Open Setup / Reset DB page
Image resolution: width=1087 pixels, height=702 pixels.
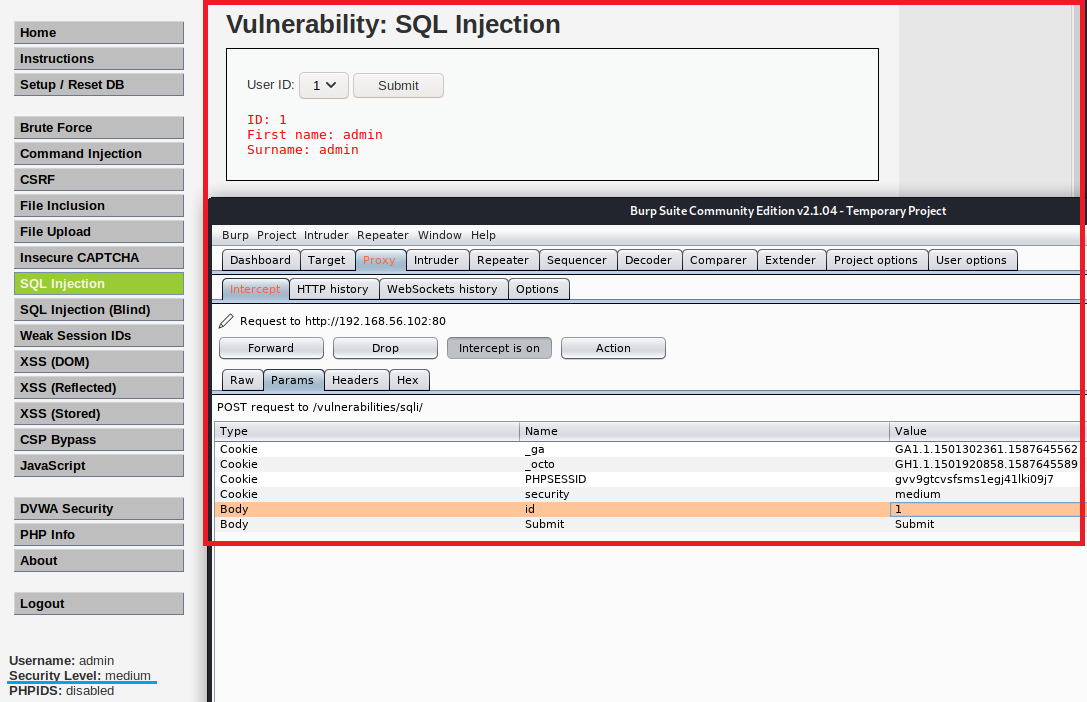coord(98,85)
